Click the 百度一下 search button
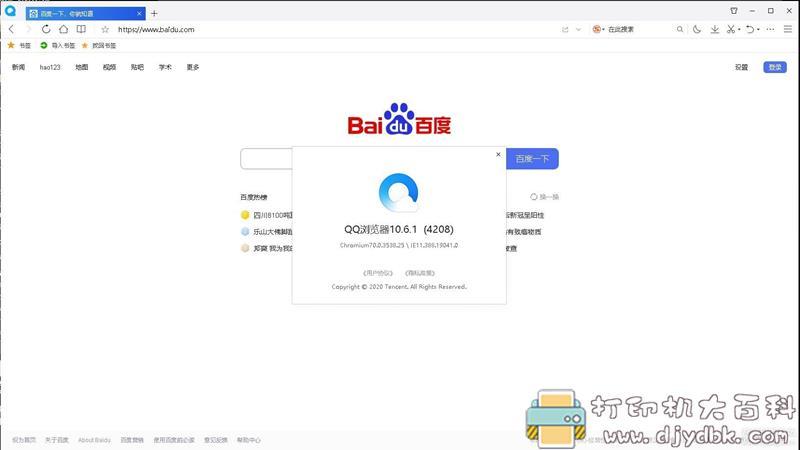This screenshot has width=800, height=450. click(x=532, y=159)
